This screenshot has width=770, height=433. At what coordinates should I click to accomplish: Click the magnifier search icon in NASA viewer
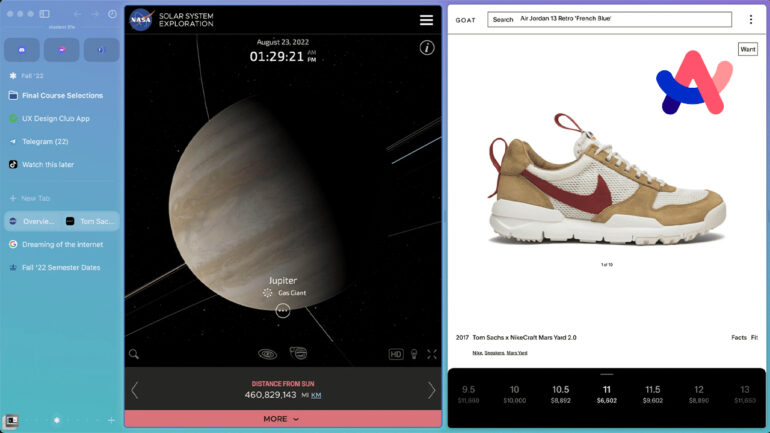[x=134, y=354]
